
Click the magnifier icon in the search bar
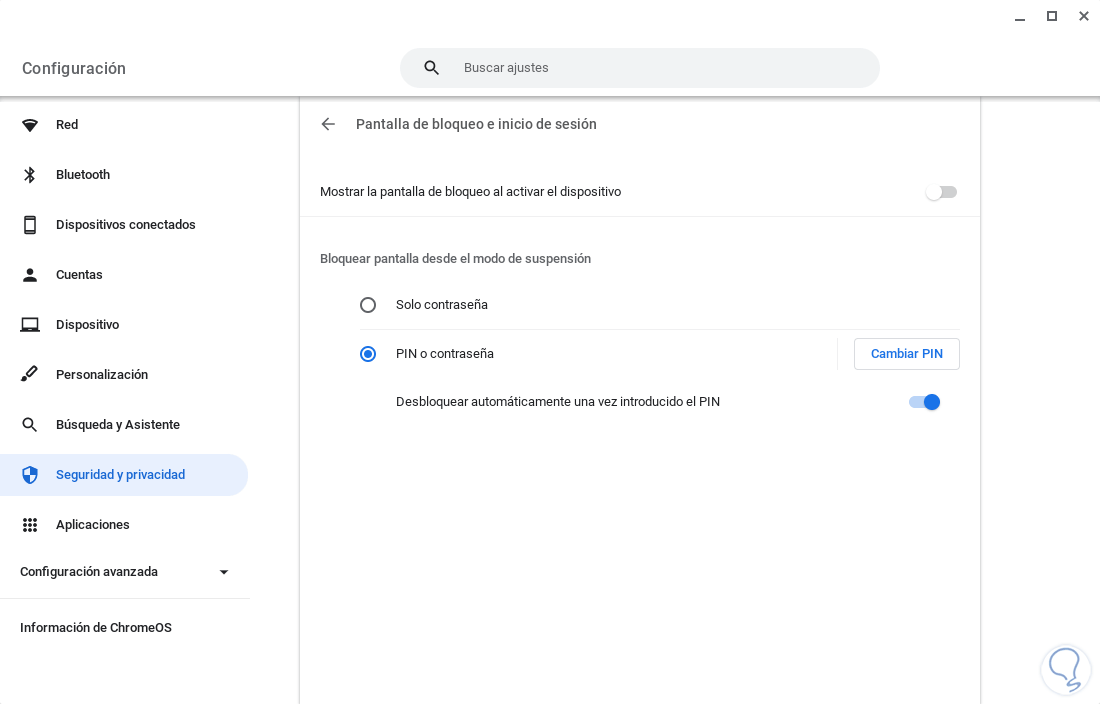pos(432,68)
